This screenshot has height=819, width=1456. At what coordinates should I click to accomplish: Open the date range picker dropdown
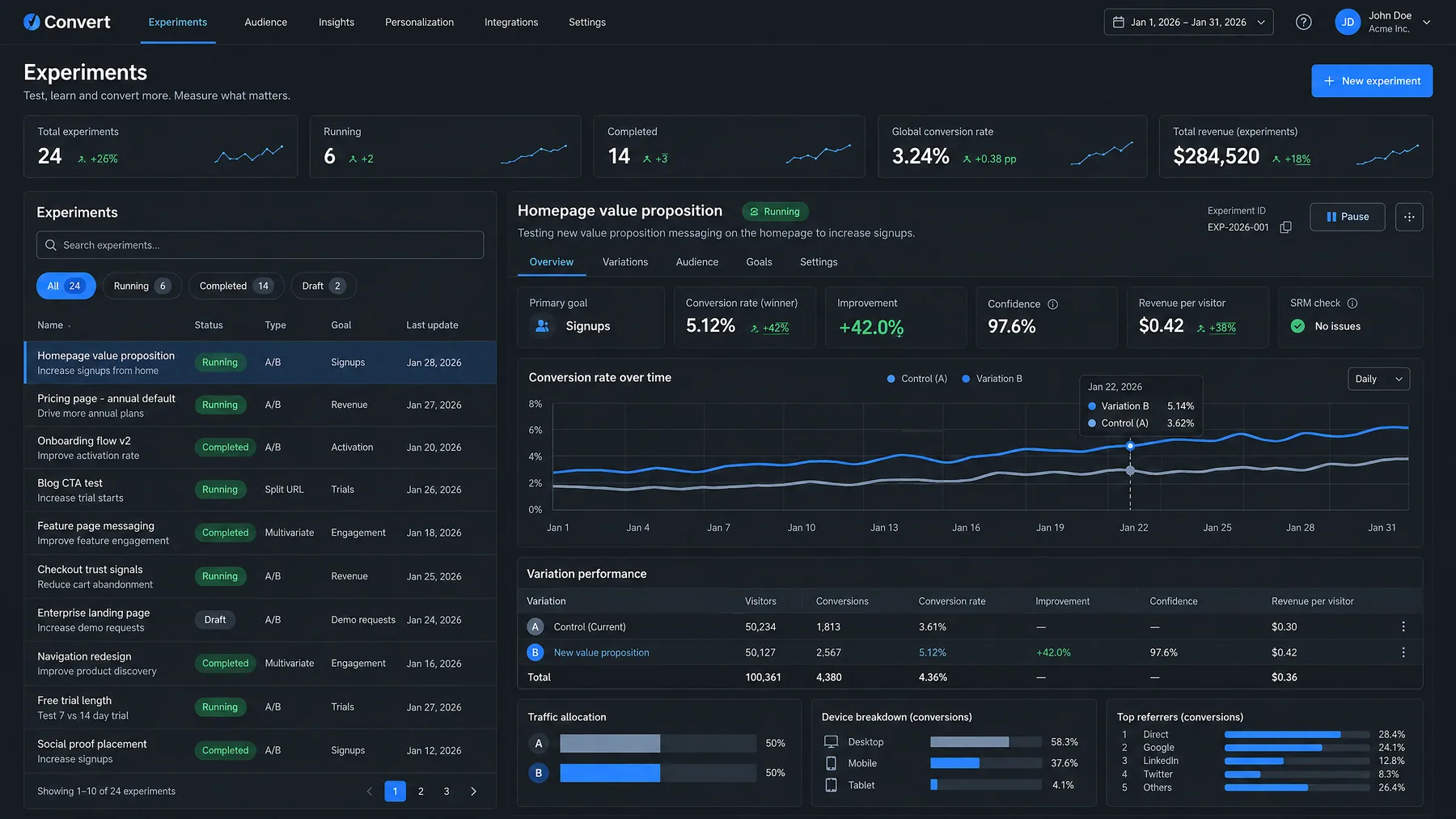point(1188,22)
